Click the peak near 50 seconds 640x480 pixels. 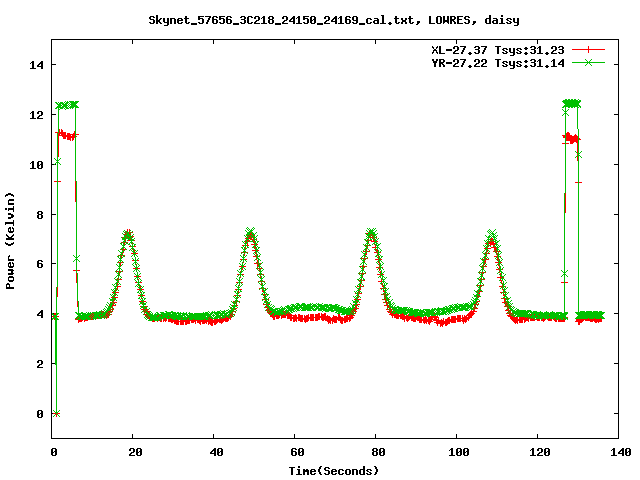[250, 233]
